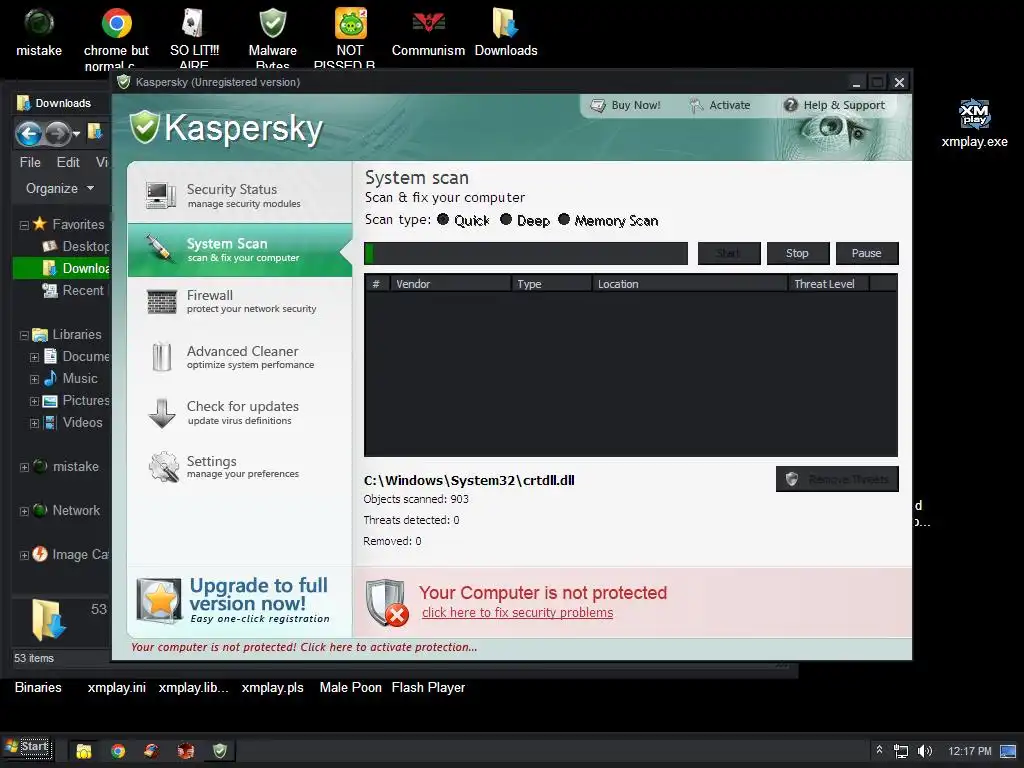Open the 'mistake' desktop icon
Image resolution: width=1024 pixels, height=768 pixels.
(x=39, y=23)
